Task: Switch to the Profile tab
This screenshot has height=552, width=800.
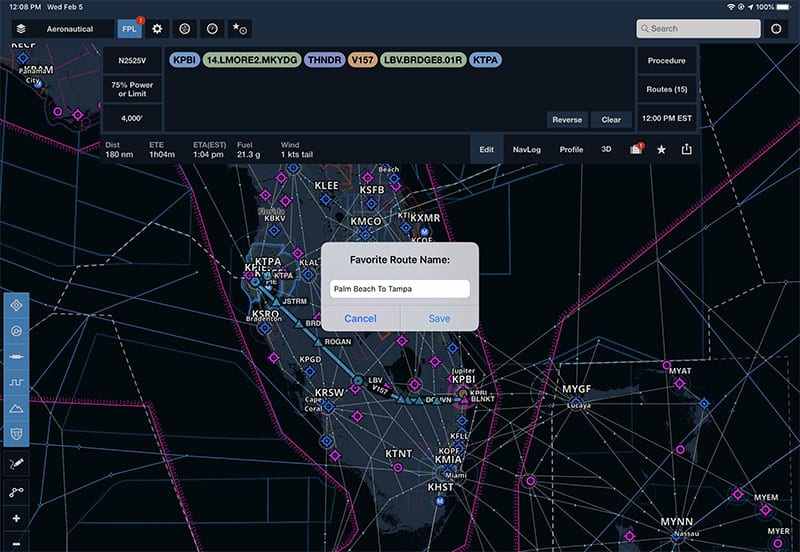Action: (x=571, y=149)
